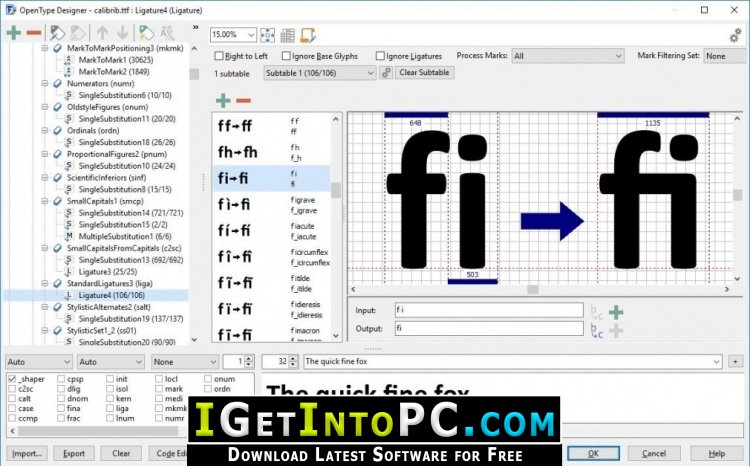This screenshot has width=750, height=466.
Task: Remove ligature with red minus above list
Action: click(243, 100)
